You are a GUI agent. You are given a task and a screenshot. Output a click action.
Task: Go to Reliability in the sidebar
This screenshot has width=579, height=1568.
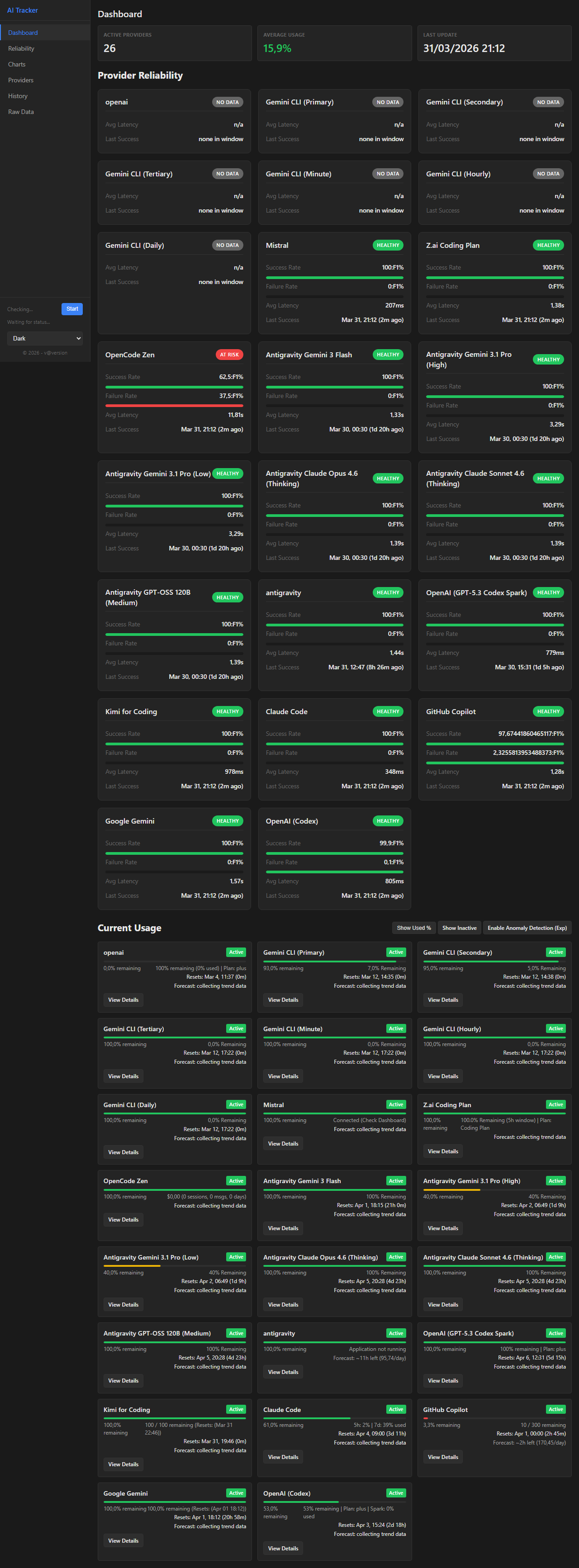(45, 49)
